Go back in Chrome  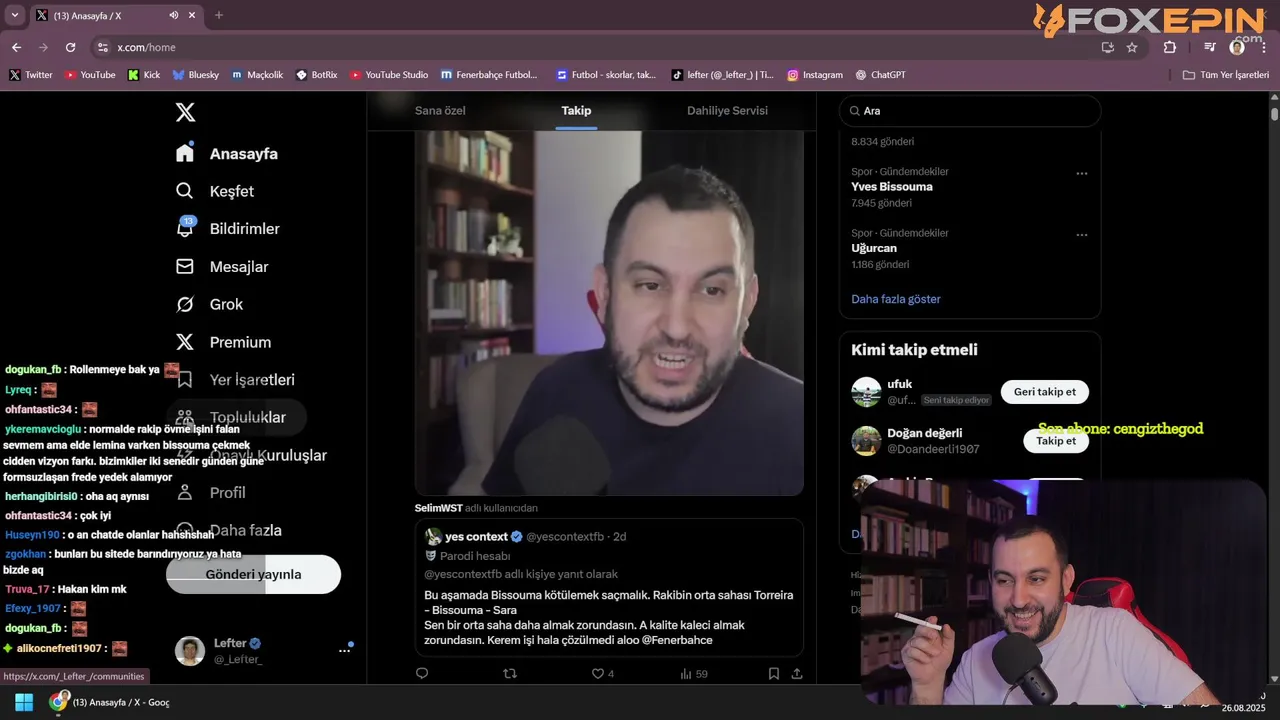[x=16, y=47]
